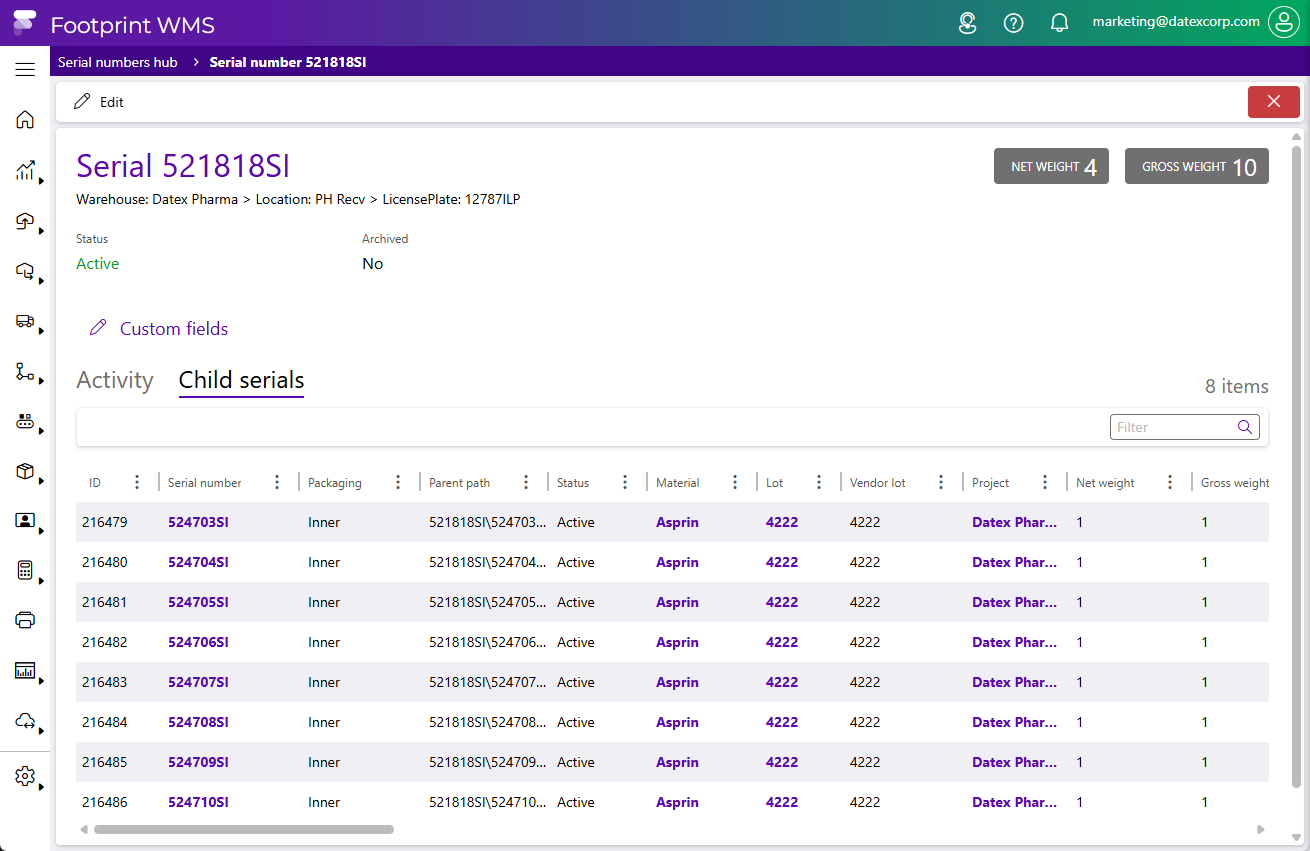Go to the Home icon in sidebar

(25, 120)
